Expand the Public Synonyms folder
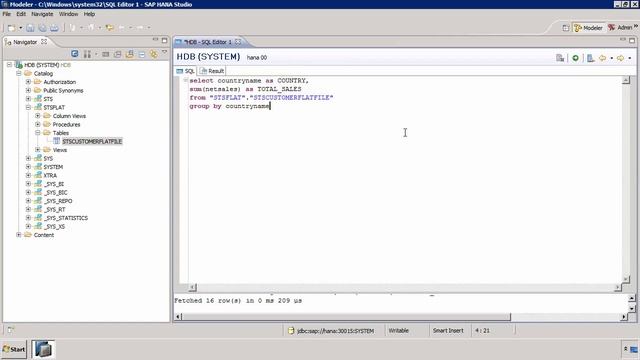This screenshot has width=640, height=360. click(x=28, y=91)
